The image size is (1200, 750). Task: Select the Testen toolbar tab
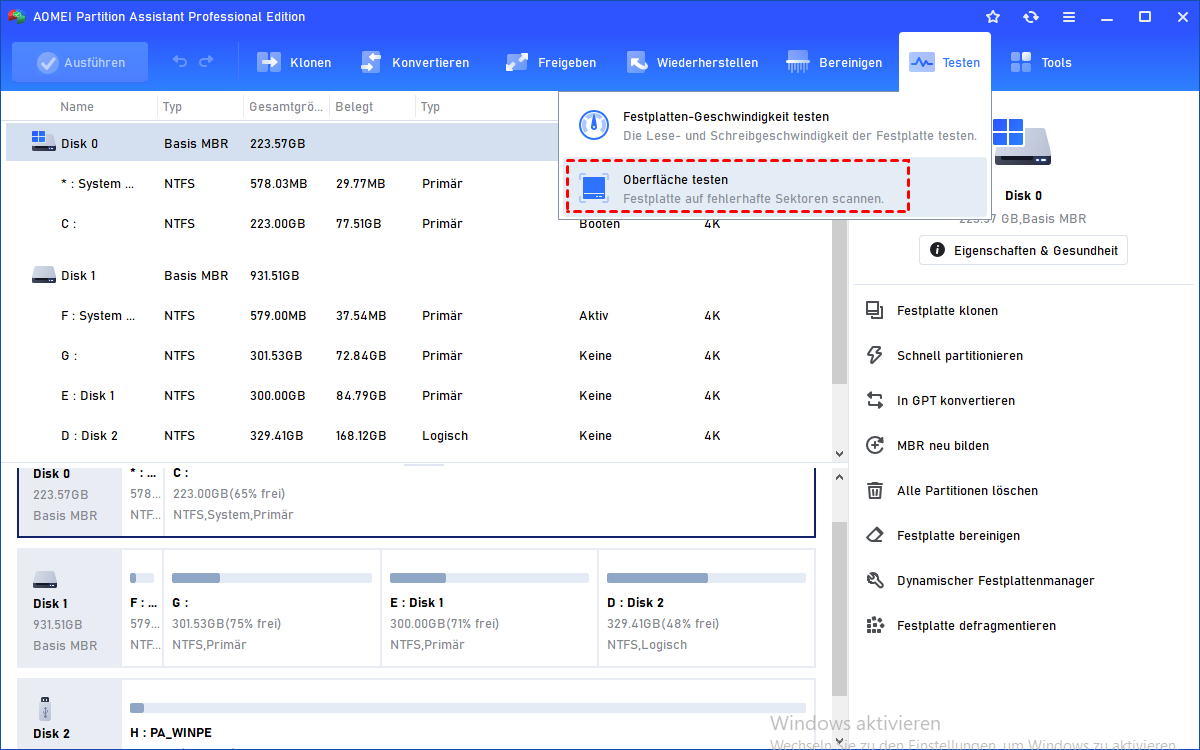pyautogui.click(x=945, y=62)
